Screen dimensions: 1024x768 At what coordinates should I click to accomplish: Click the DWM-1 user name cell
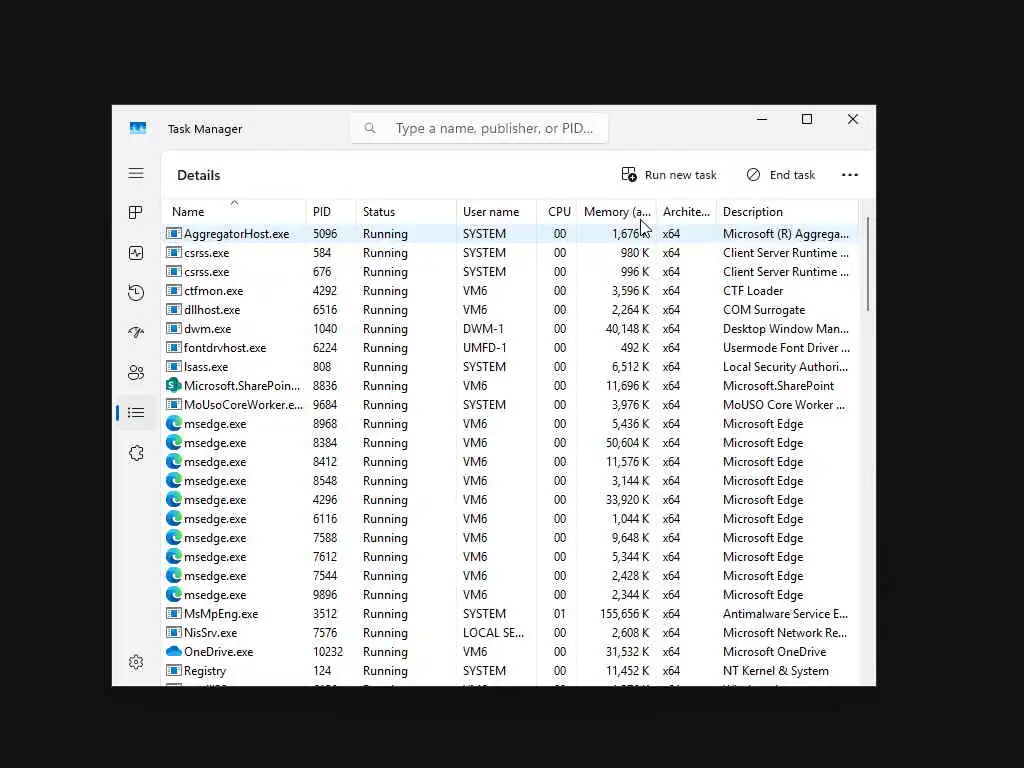[485, 328]
